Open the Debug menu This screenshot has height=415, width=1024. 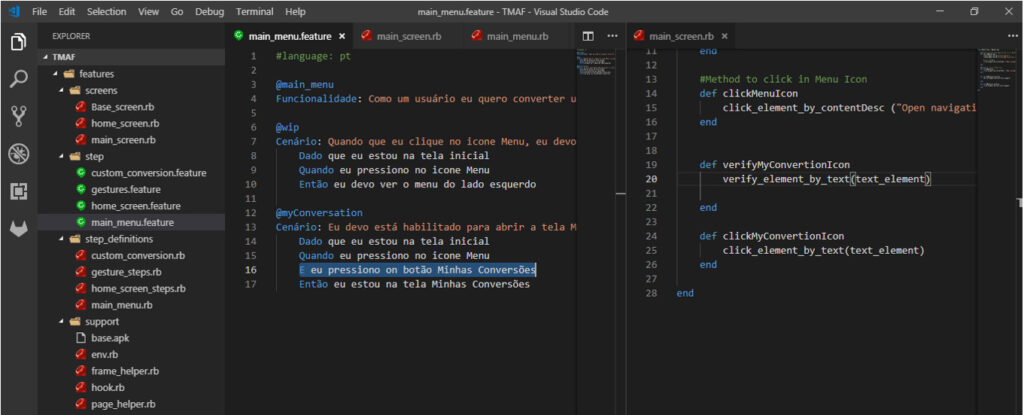[x=210, y=12]
